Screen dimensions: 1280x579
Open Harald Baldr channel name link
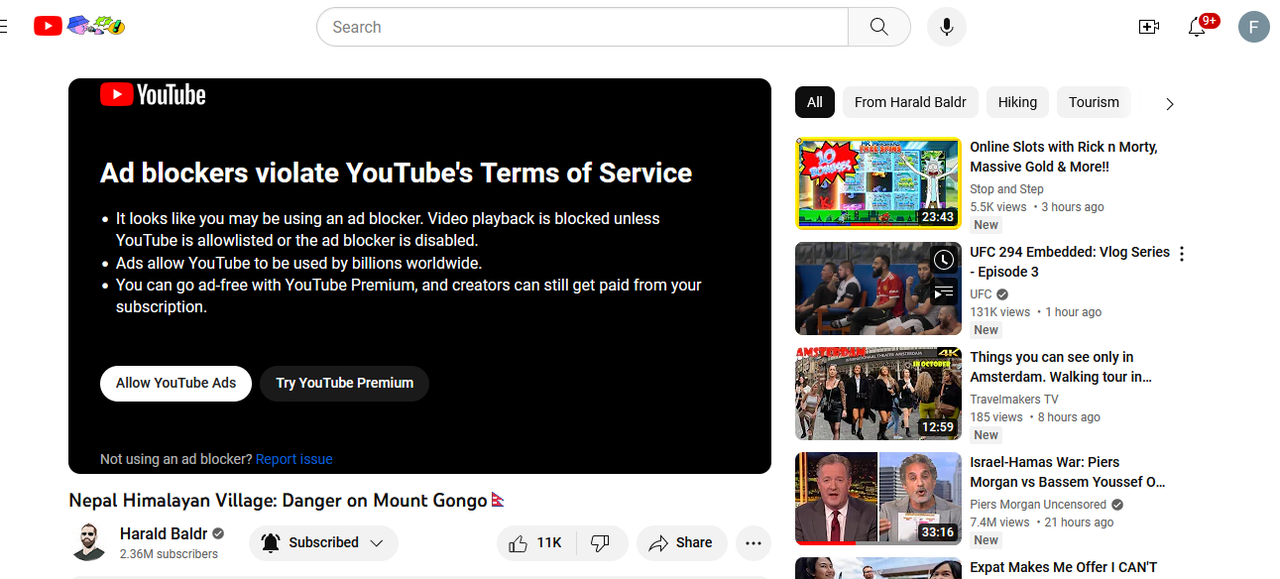tap(164, 534)
